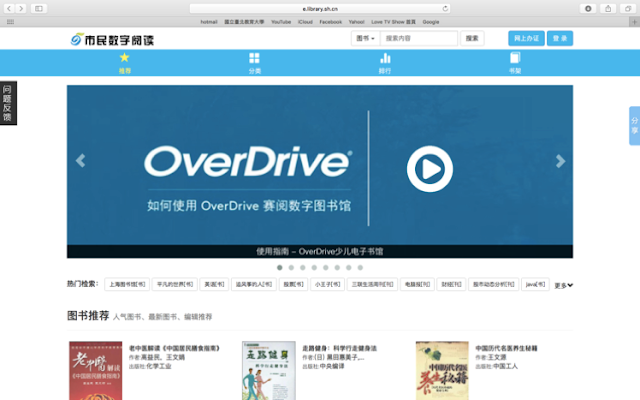Expand 更多 hot searches
Viewport: 640px width, 400px height.
click(563, 285)
